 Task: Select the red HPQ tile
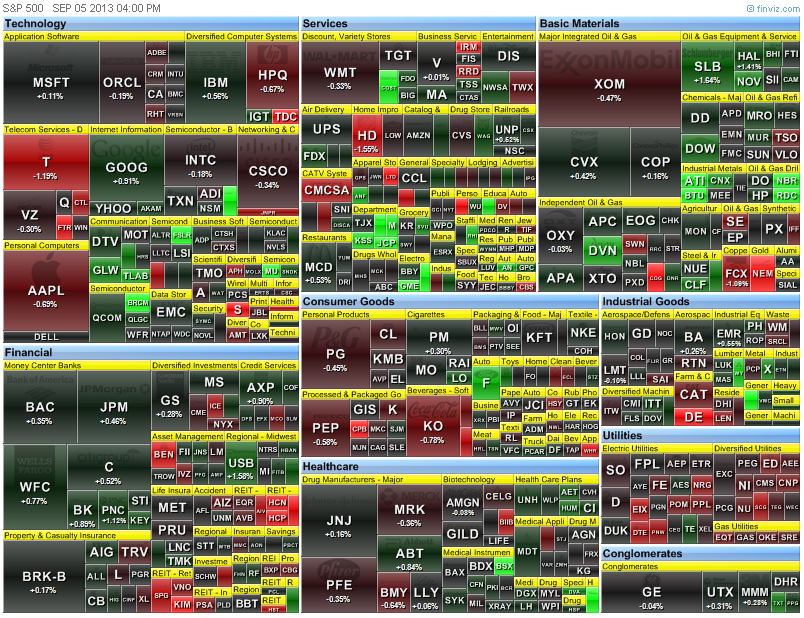(272, 75)
